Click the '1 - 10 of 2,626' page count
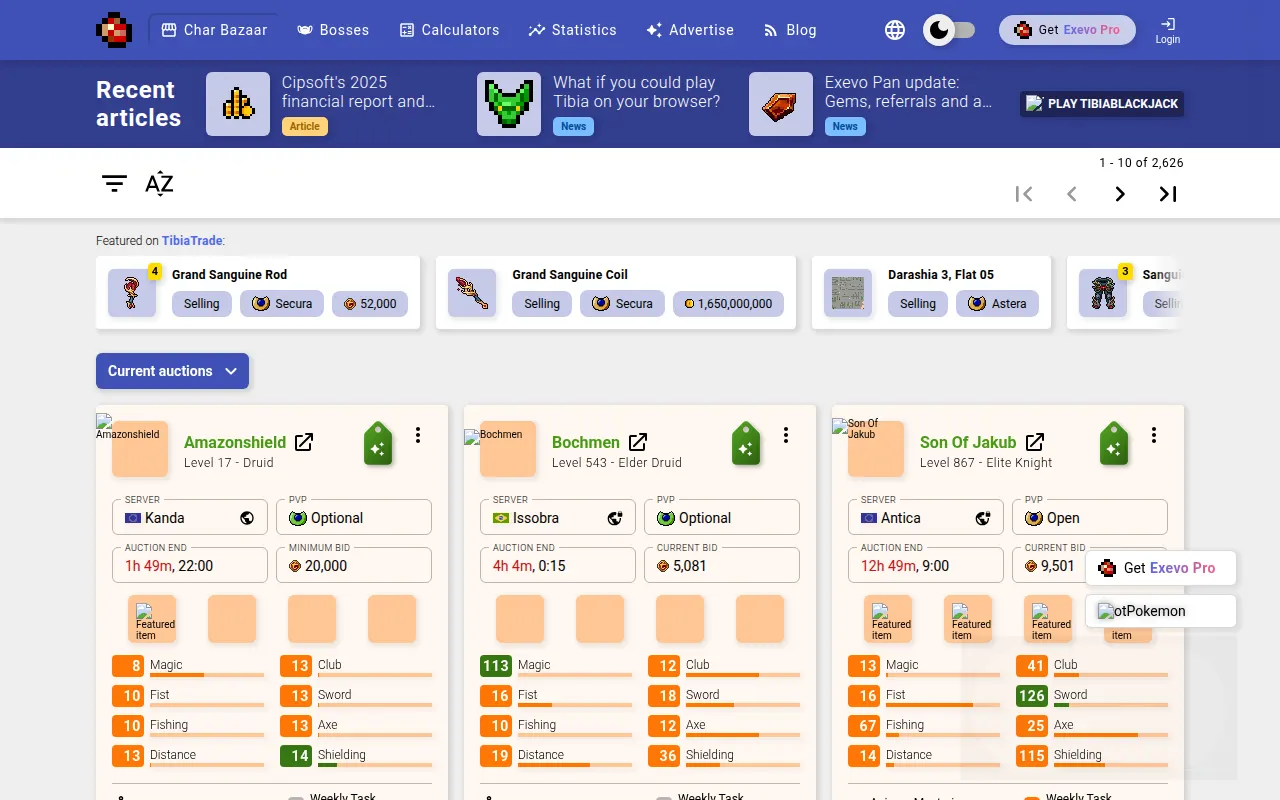 click(1141, 163)
